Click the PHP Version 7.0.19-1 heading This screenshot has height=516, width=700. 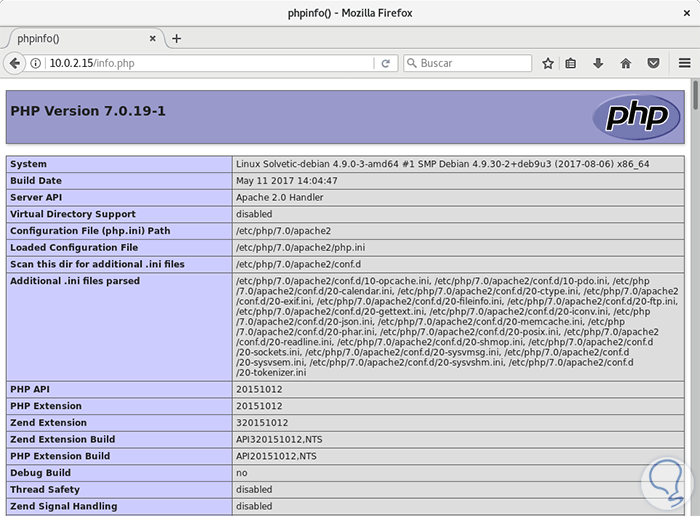[88, 111]
